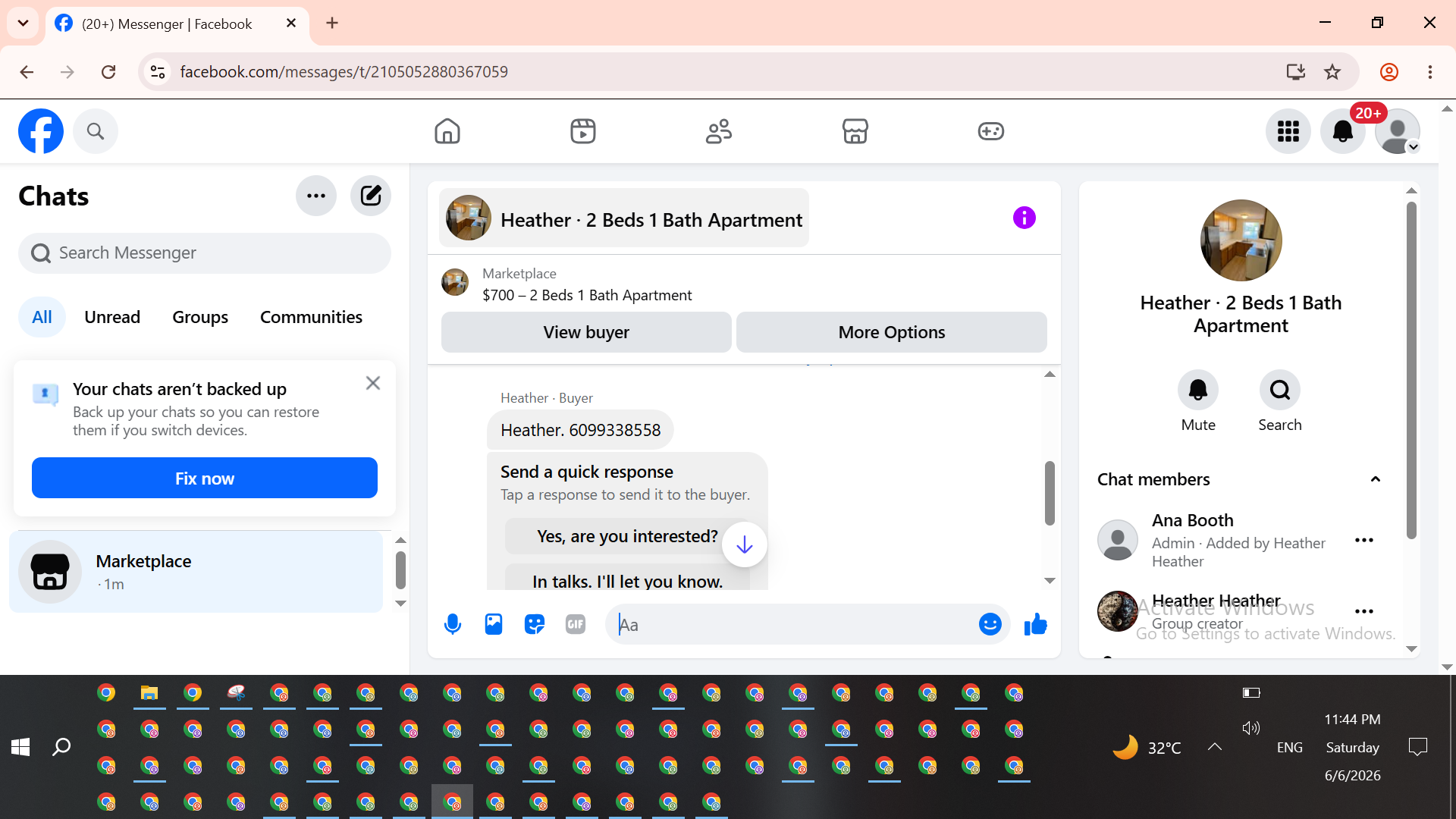Reload the page in Chrome
Image resolution: width=1456 pixels, height=819 pixels.
pyautogui.click(x=108, y=72)
